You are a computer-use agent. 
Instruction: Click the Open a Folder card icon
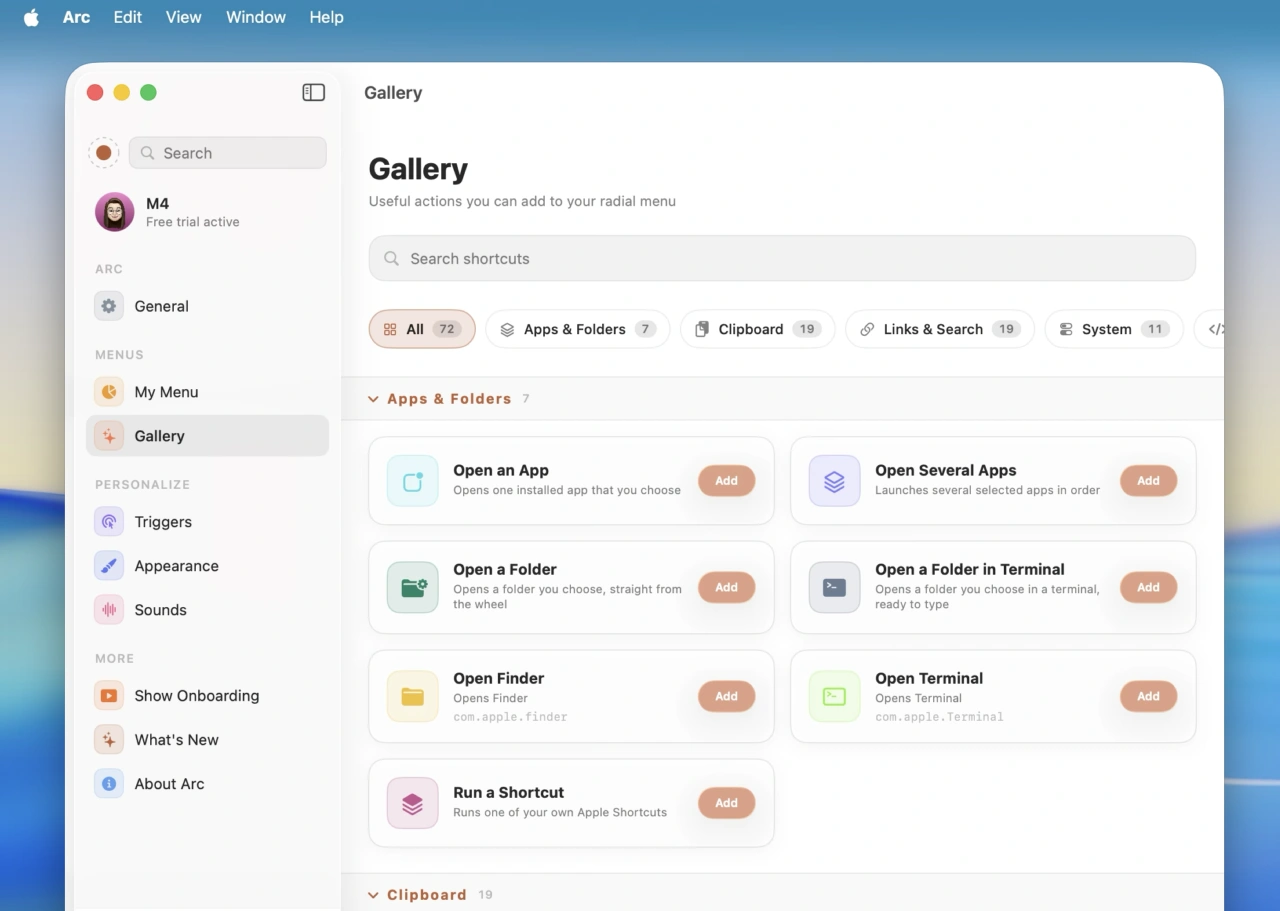[413, 587]
